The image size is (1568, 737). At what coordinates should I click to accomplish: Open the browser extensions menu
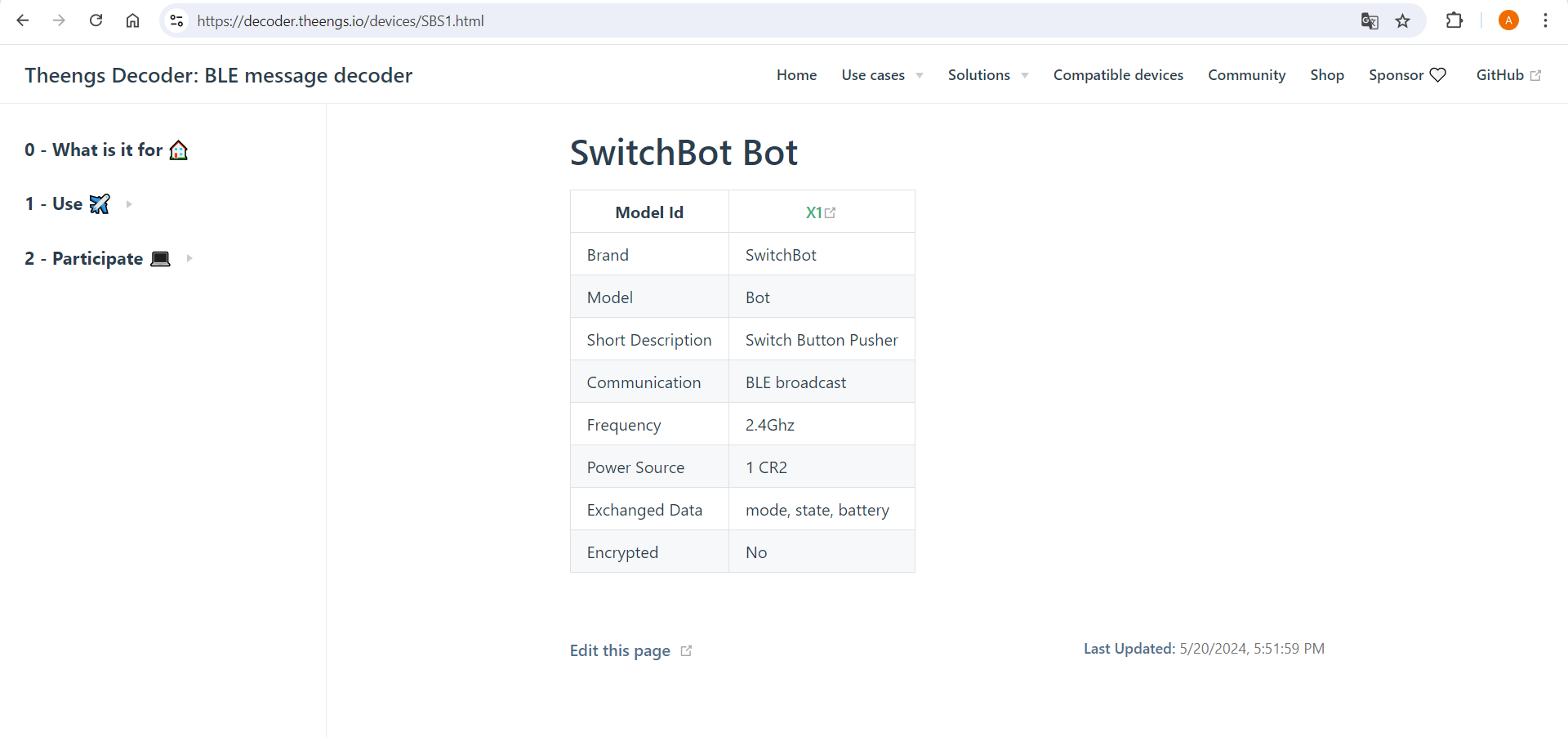1454,20
